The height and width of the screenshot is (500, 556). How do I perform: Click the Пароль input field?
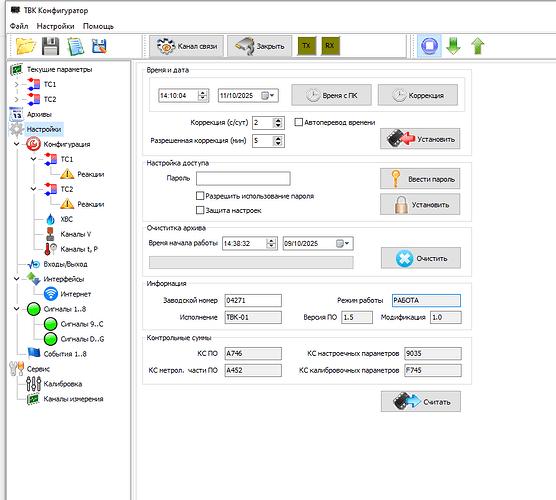(243, 178)
